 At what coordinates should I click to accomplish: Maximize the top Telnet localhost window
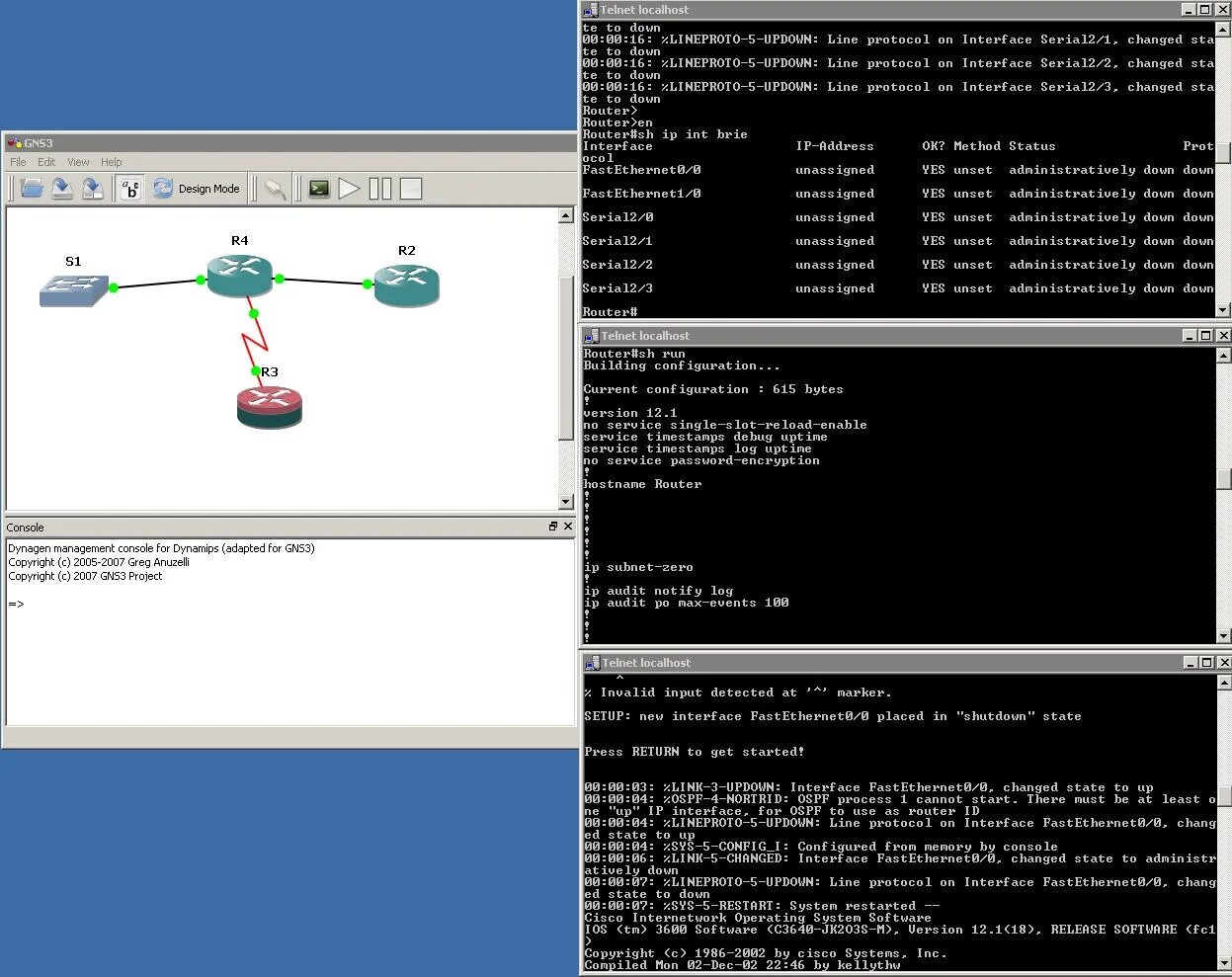coord(1205,10)
